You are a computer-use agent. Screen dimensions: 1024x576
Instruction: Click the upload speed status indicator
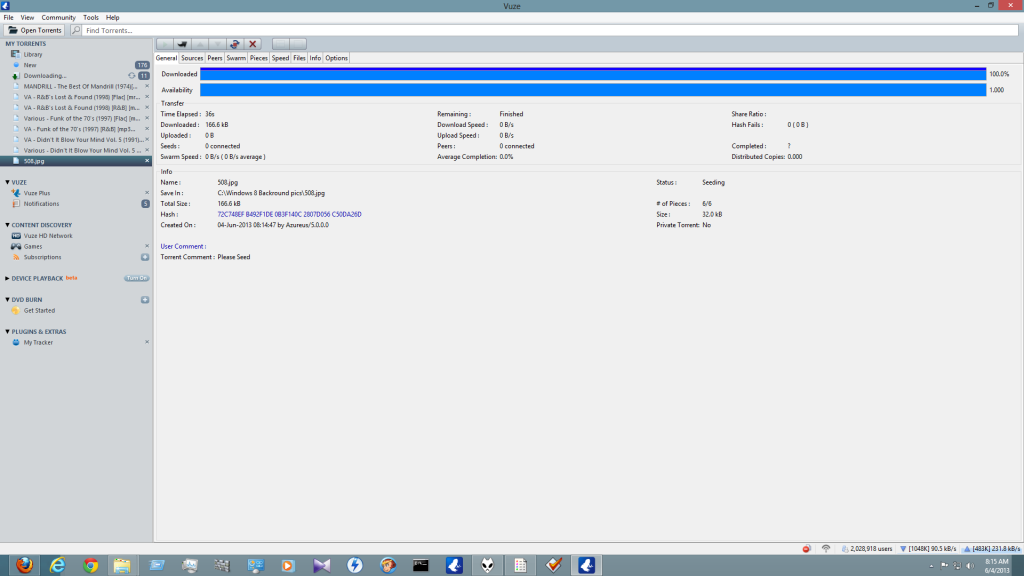pos(992,549)
